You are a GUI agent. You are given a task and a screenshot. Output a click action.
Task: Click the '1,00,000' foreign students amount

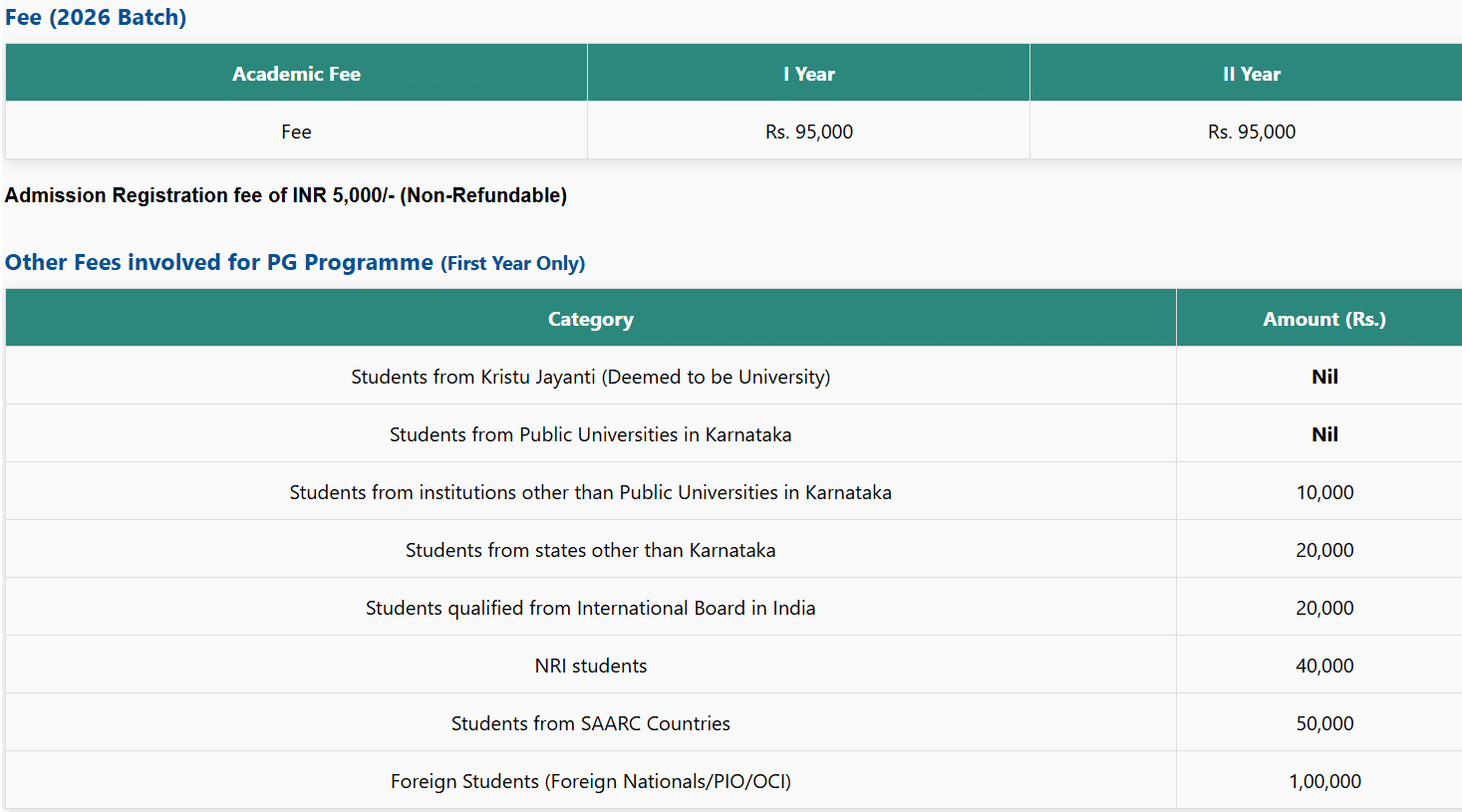[x=1324, y=781]
